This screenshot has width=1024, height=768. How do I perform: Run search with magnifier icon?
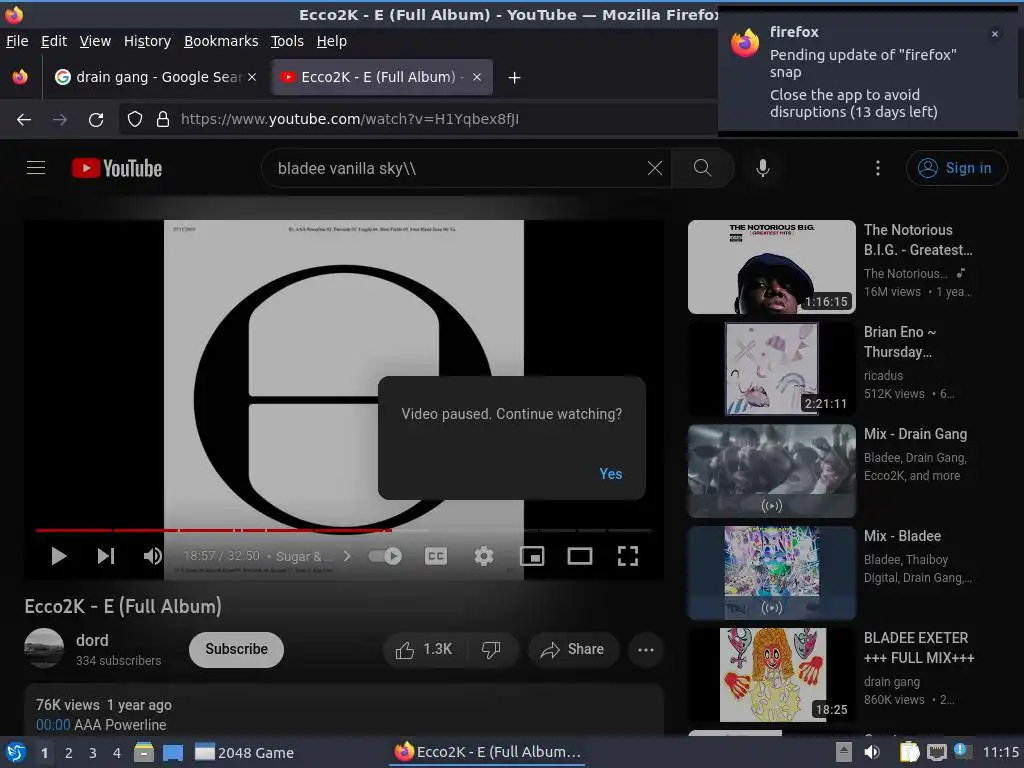click(702, 168)
